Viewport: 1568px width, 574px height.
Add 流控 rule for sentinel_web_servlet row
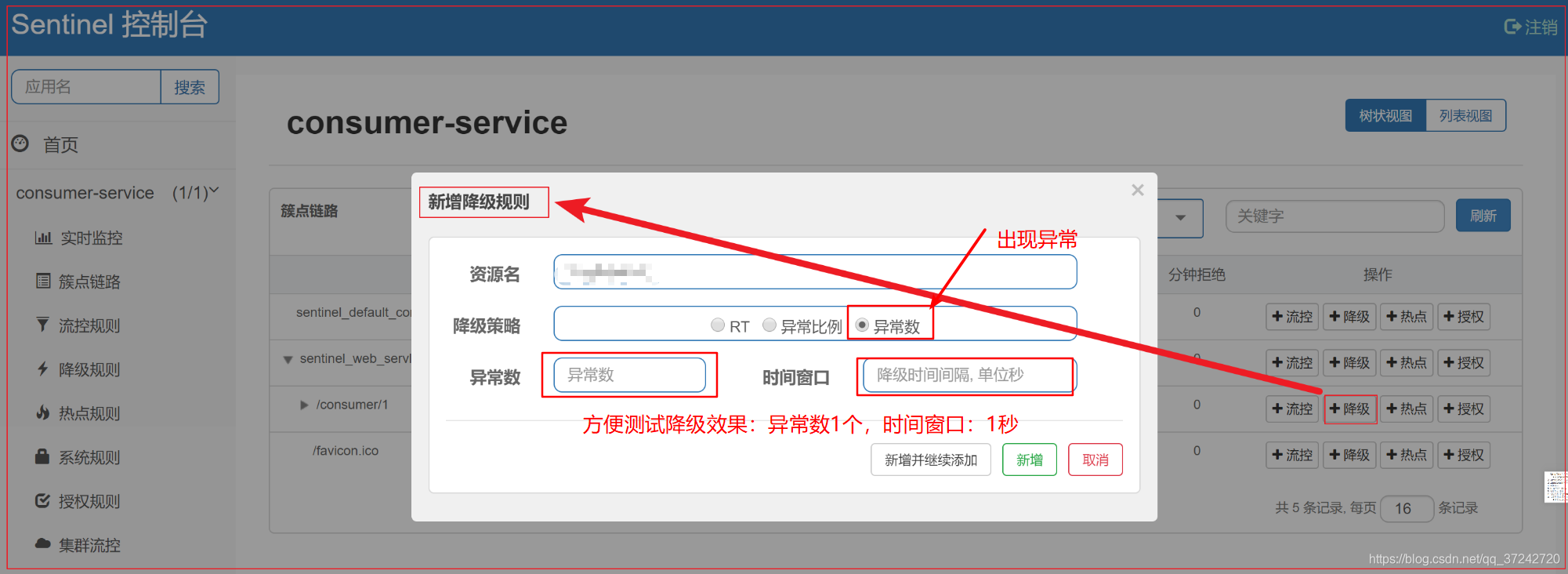1292,363
